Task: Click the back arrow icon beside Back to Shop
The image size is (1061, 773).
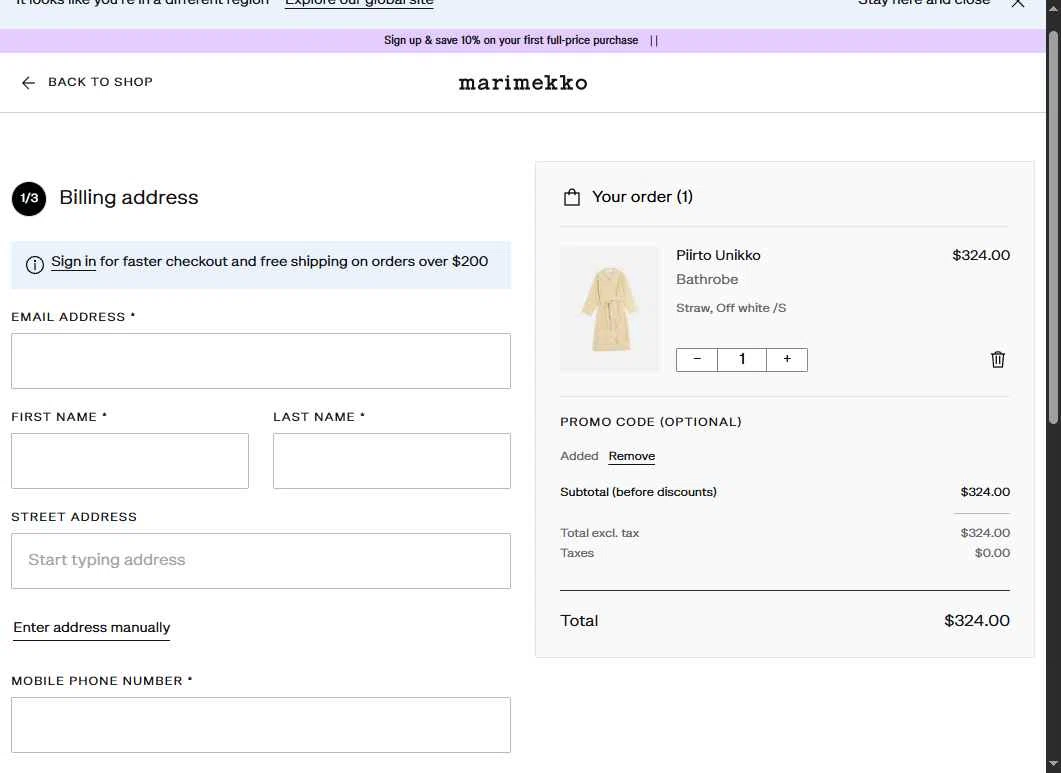Action: coord(28,83)
